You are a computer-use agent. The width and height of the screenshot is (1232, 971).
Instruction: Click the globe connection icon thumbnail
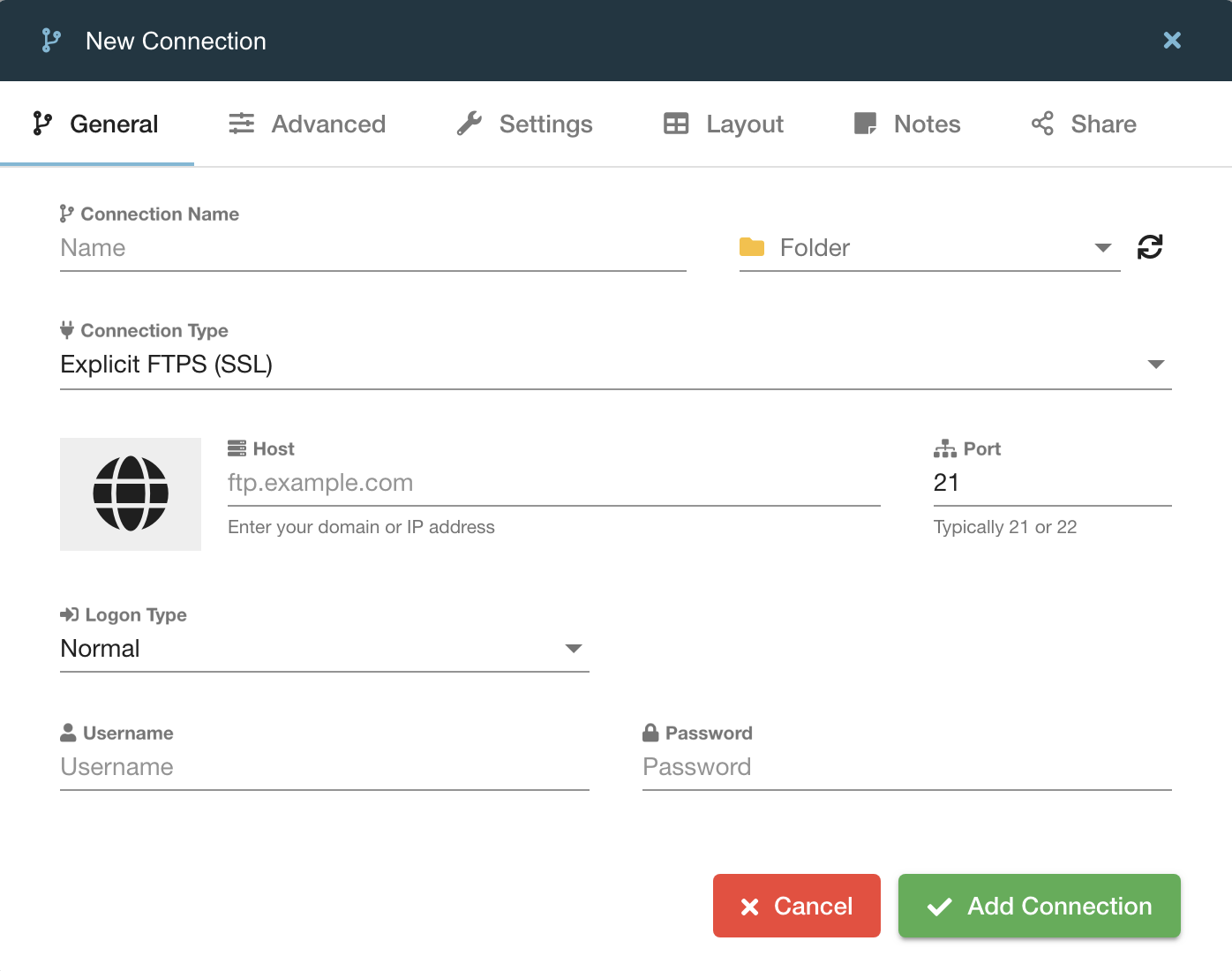click(x=131, y=494)
